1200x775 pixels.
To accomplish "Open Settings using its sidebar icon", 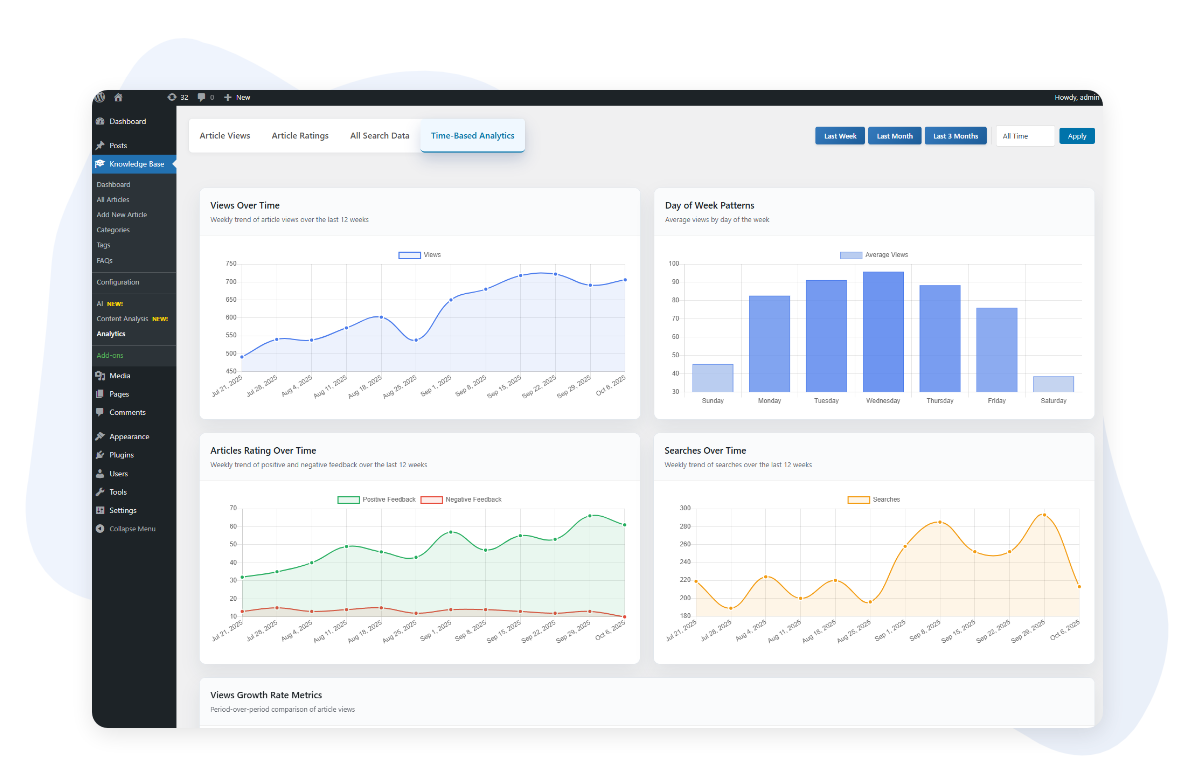I will 100,511.
